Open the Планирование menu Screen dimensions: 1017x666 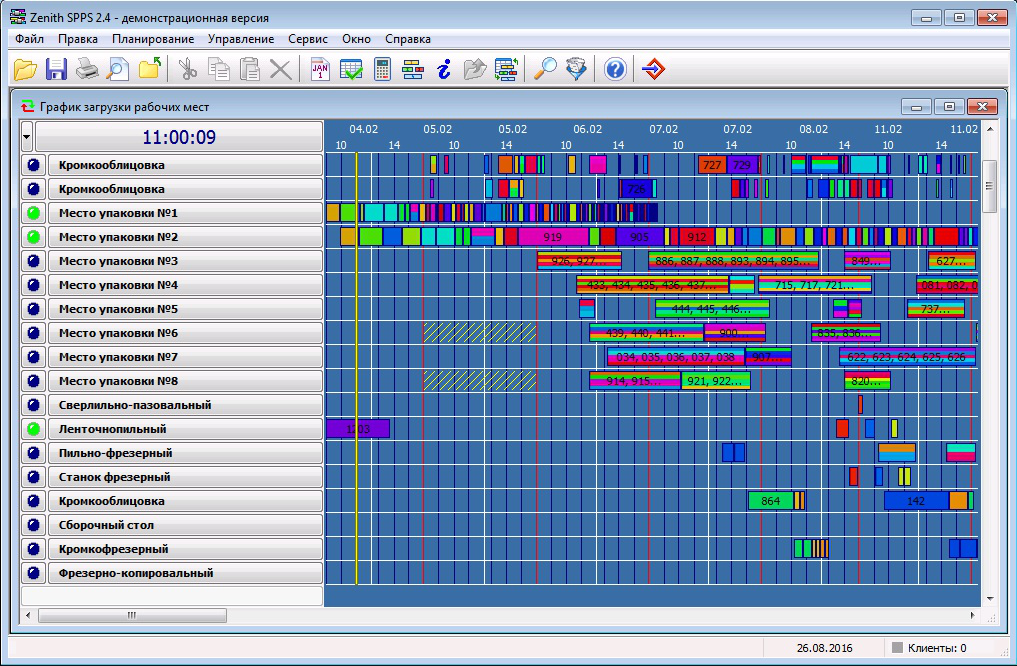(x=153, y=39)
